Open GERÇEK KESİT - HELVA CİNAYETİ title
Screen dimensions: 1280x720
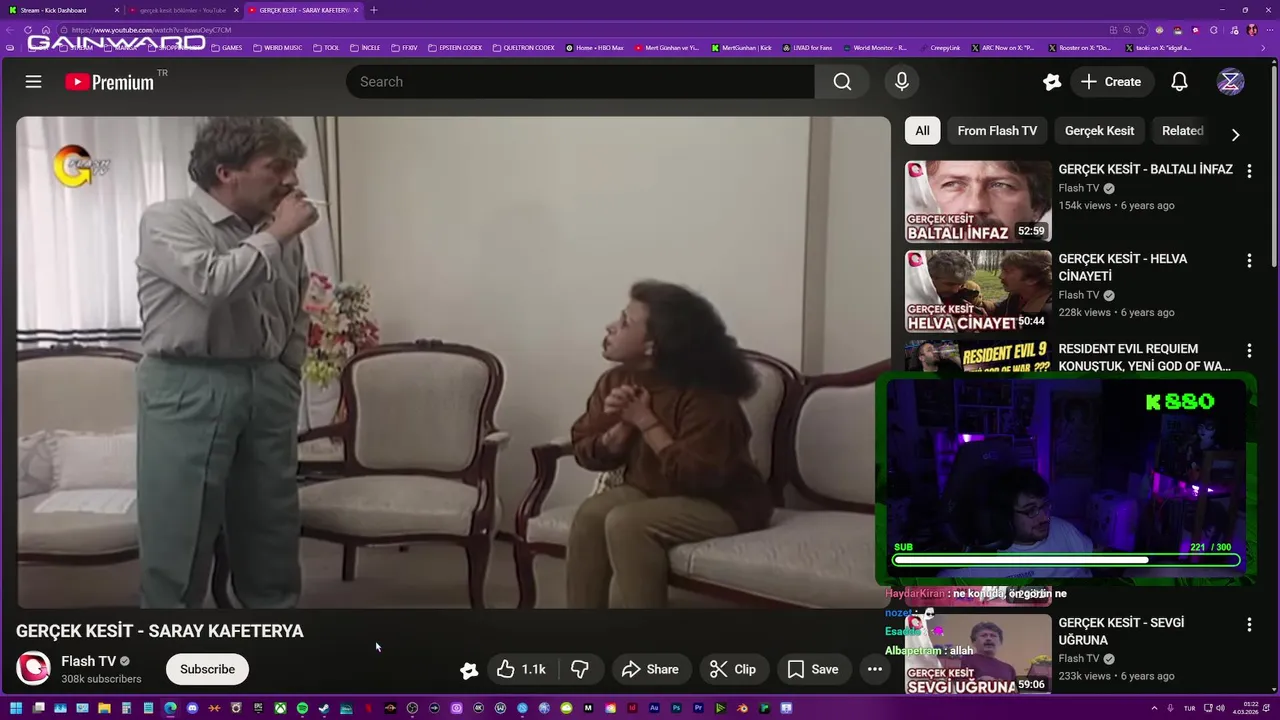pos(1123,267)
